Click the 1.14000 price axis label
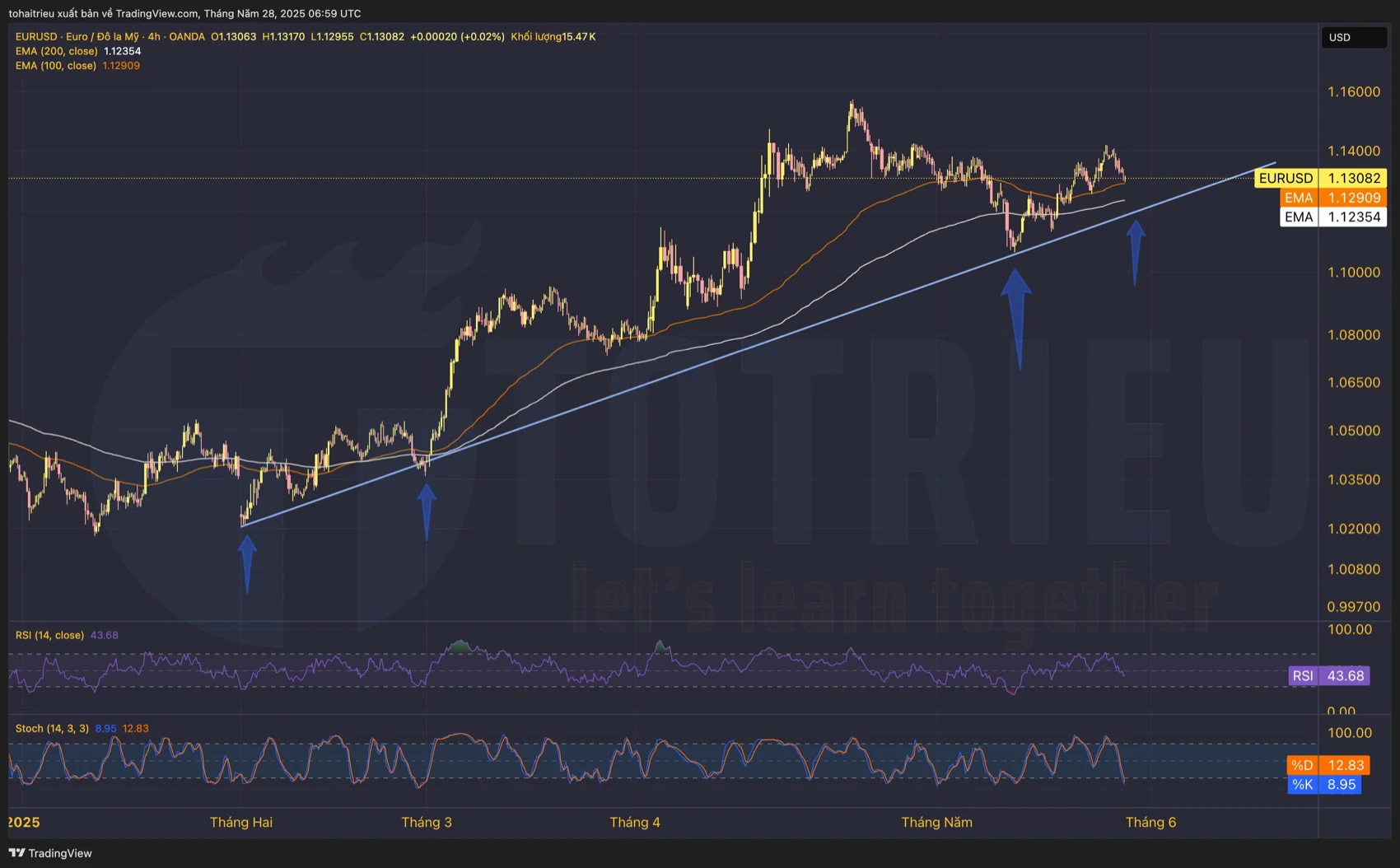Viewport: 1400px width, 868px height. (1354, 151)
